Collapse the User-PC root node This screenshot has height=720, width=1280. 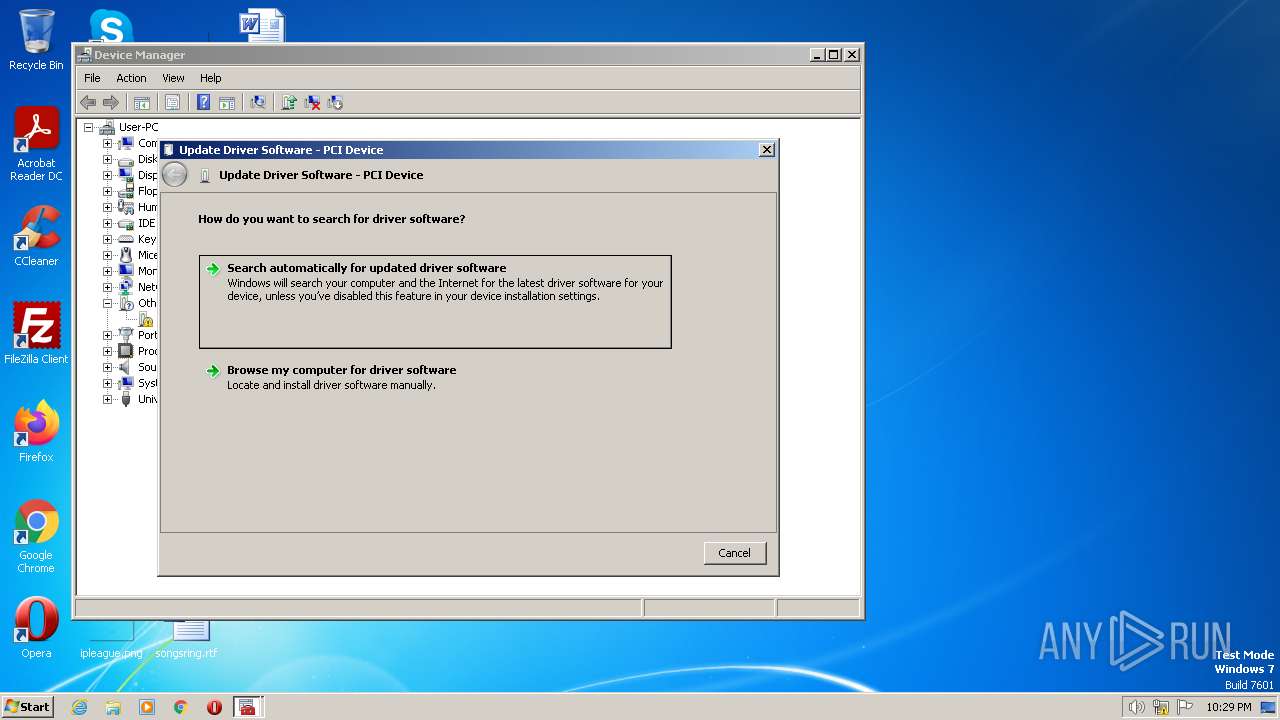[x=88, y=127]
